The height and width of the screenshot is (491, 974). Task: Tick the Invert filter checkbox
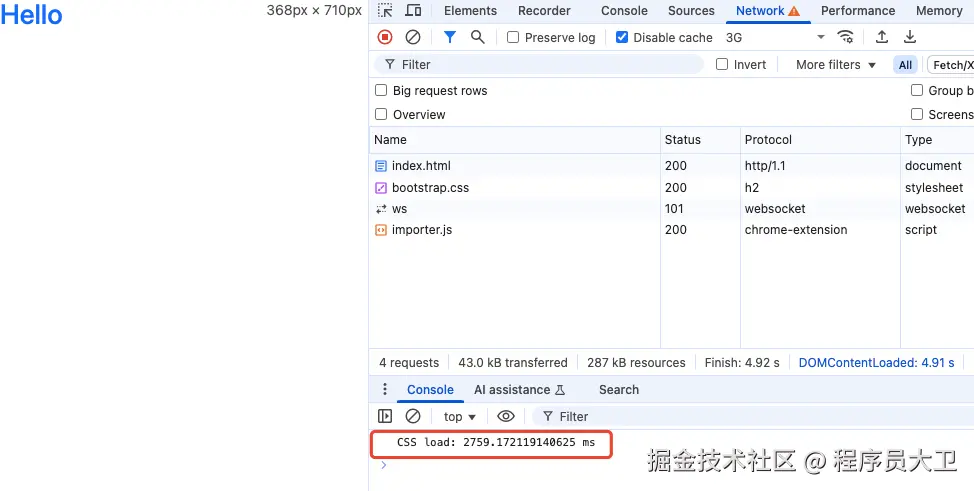click(722, 64)
